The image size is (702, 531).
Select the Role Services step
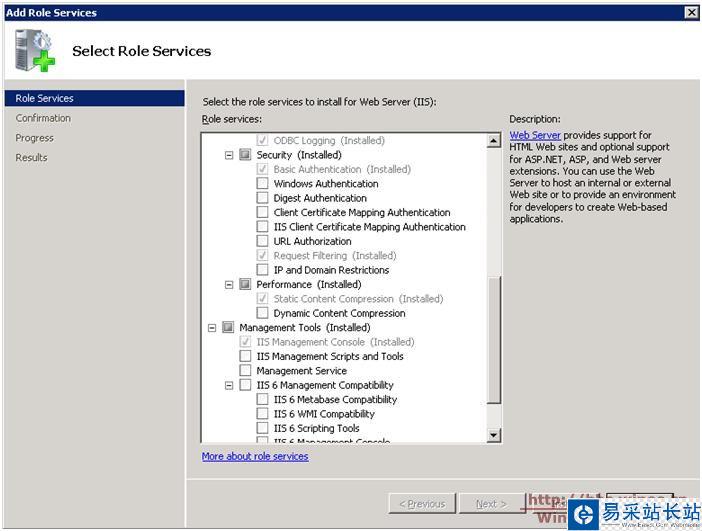pyautogui.click(x=94, y=98)
